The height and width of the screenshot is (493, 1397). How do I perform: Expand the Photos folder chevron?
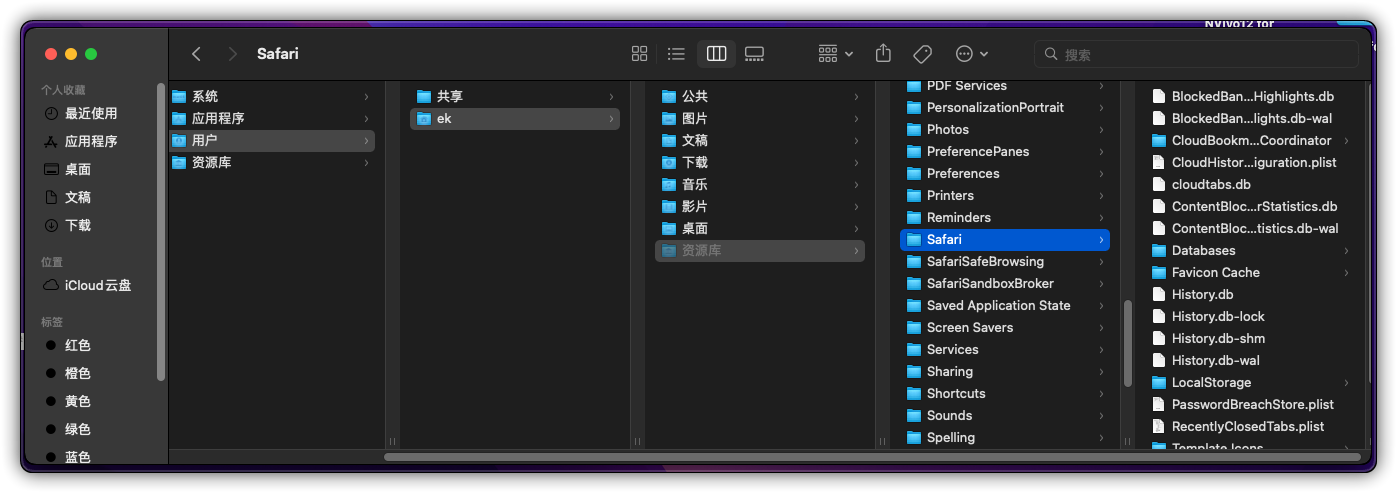tap(1101, 129)
